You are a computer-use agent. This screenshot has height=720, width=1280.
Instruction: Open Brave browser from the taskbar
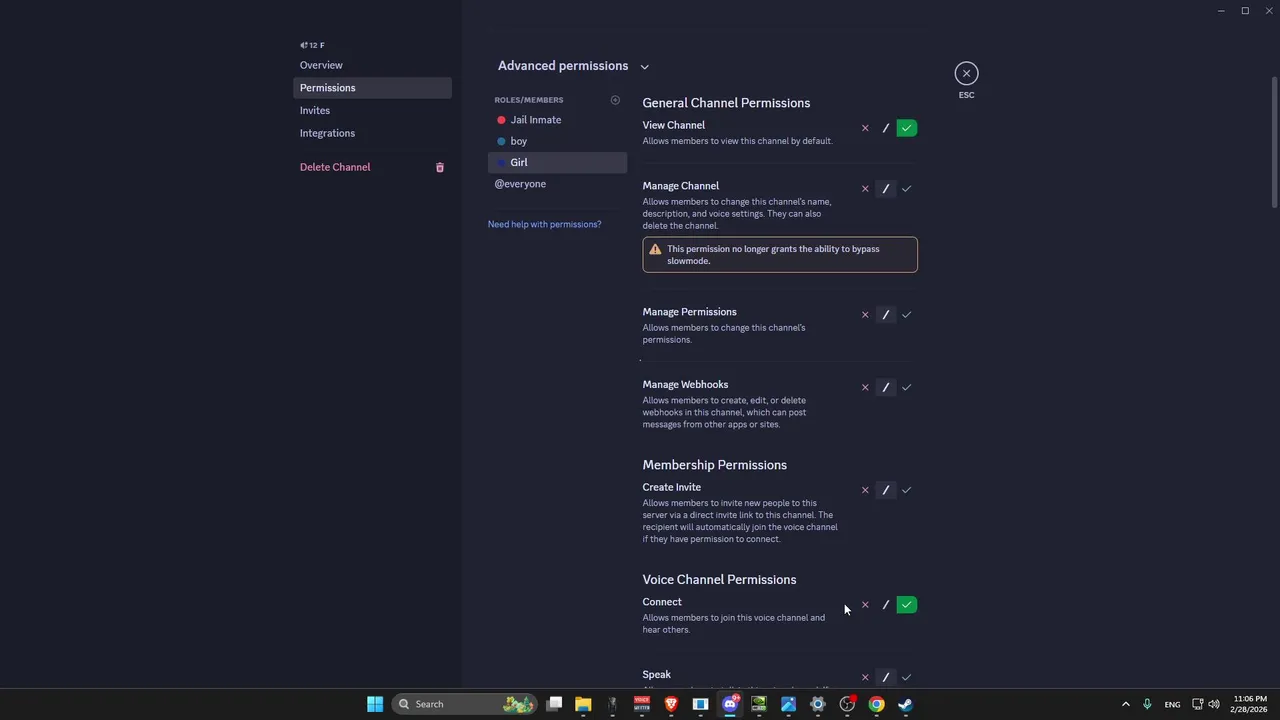click(x=671, y=704)
